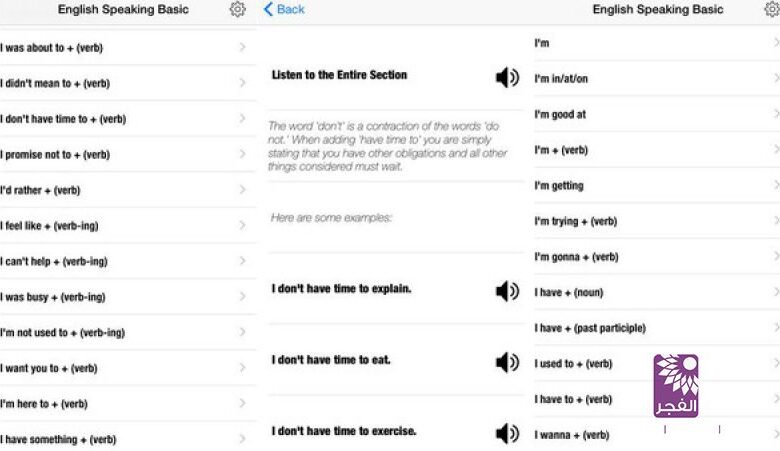Image resolution: width=780 pixels, height=451 pixels.
Task: Go Back to the lesson list
Action: [284, 9]
